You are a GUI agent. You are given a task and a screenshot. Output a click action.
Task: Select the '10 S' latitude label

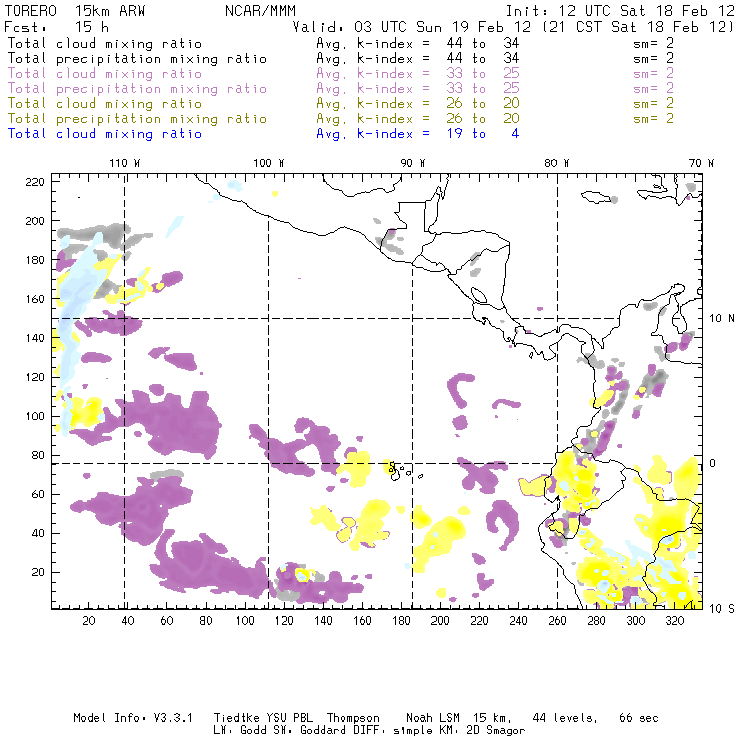[722, 609]
